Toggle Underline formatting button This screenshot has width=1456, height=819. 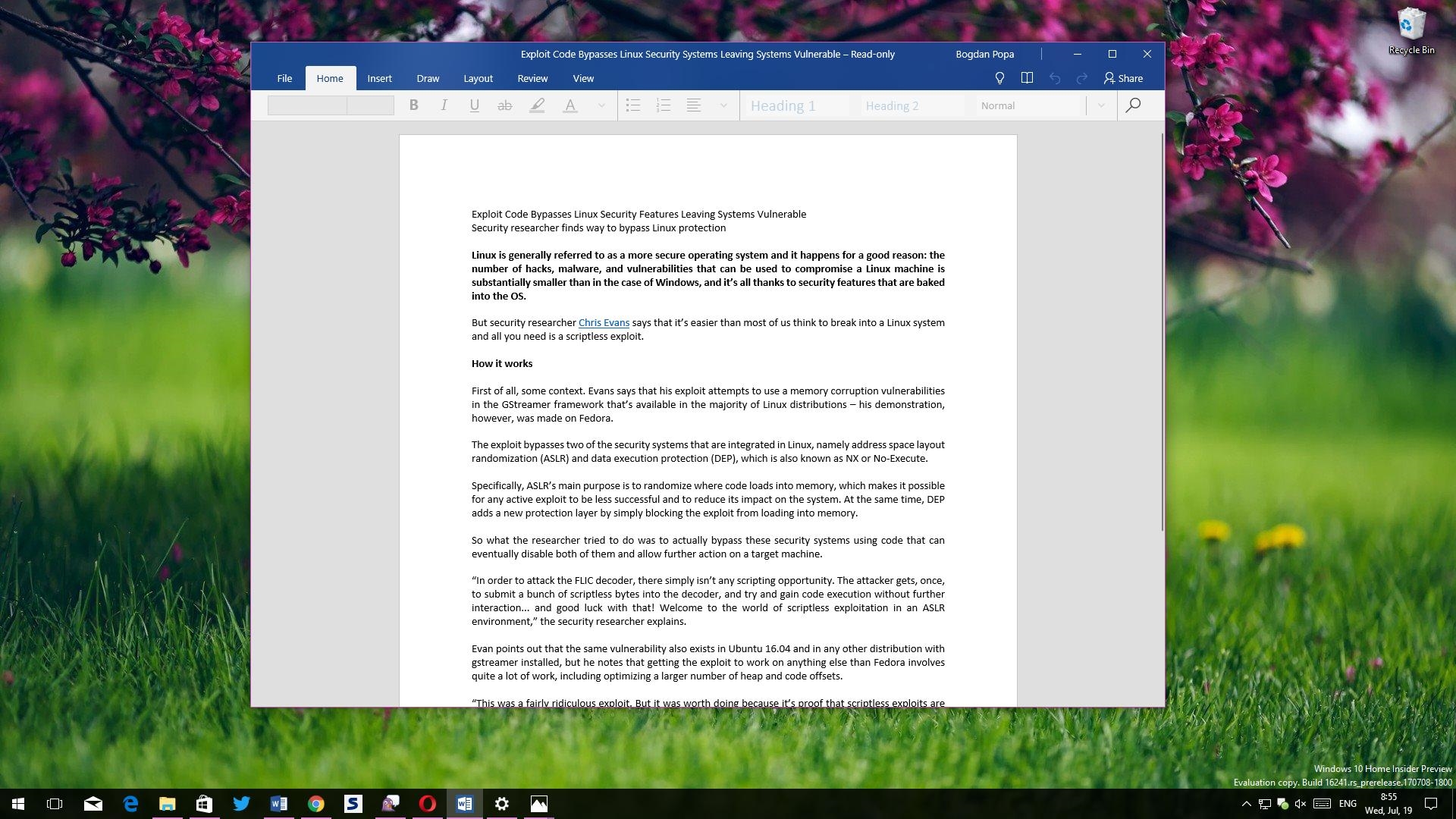click(474, 105)
